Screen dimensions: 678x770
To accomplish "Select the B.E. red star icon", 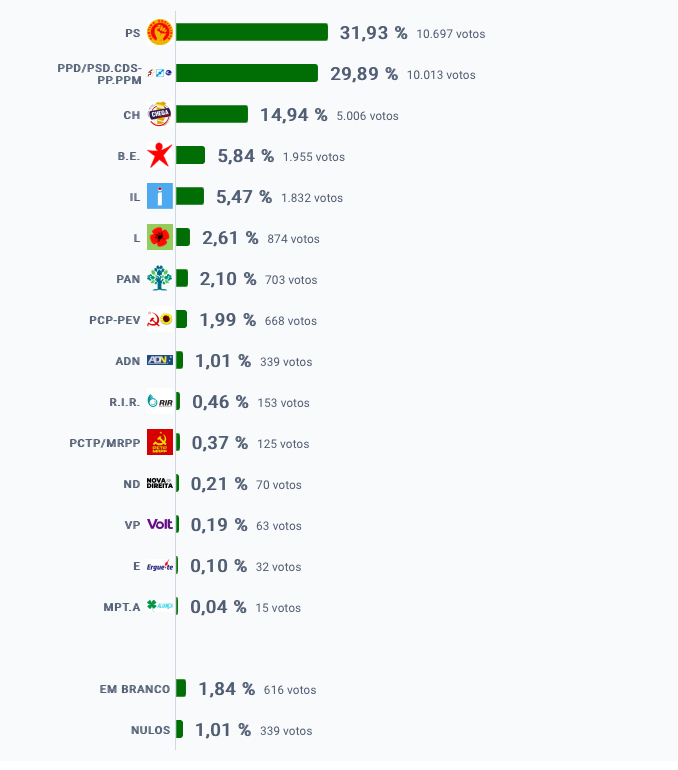I will click(160, 156).
